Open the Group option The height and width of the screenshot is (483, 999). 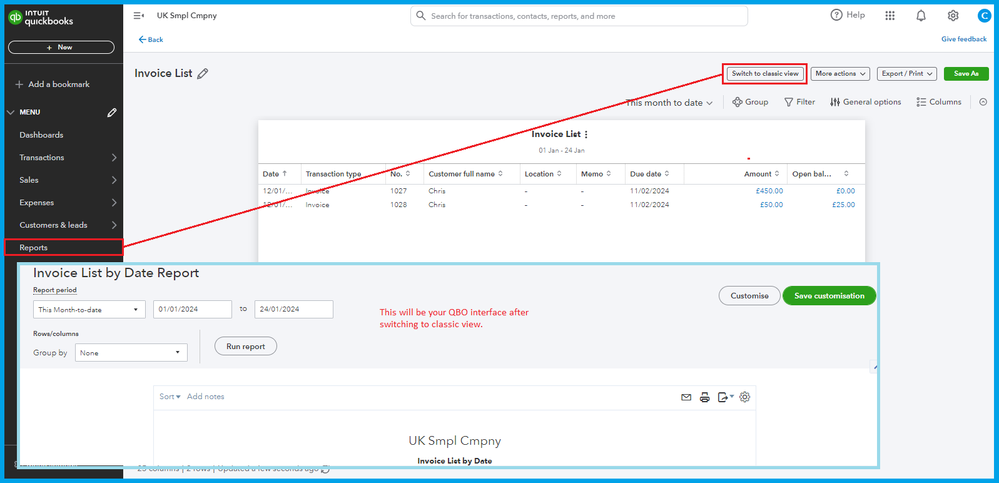pyautogui.click(x=750, y=102)
